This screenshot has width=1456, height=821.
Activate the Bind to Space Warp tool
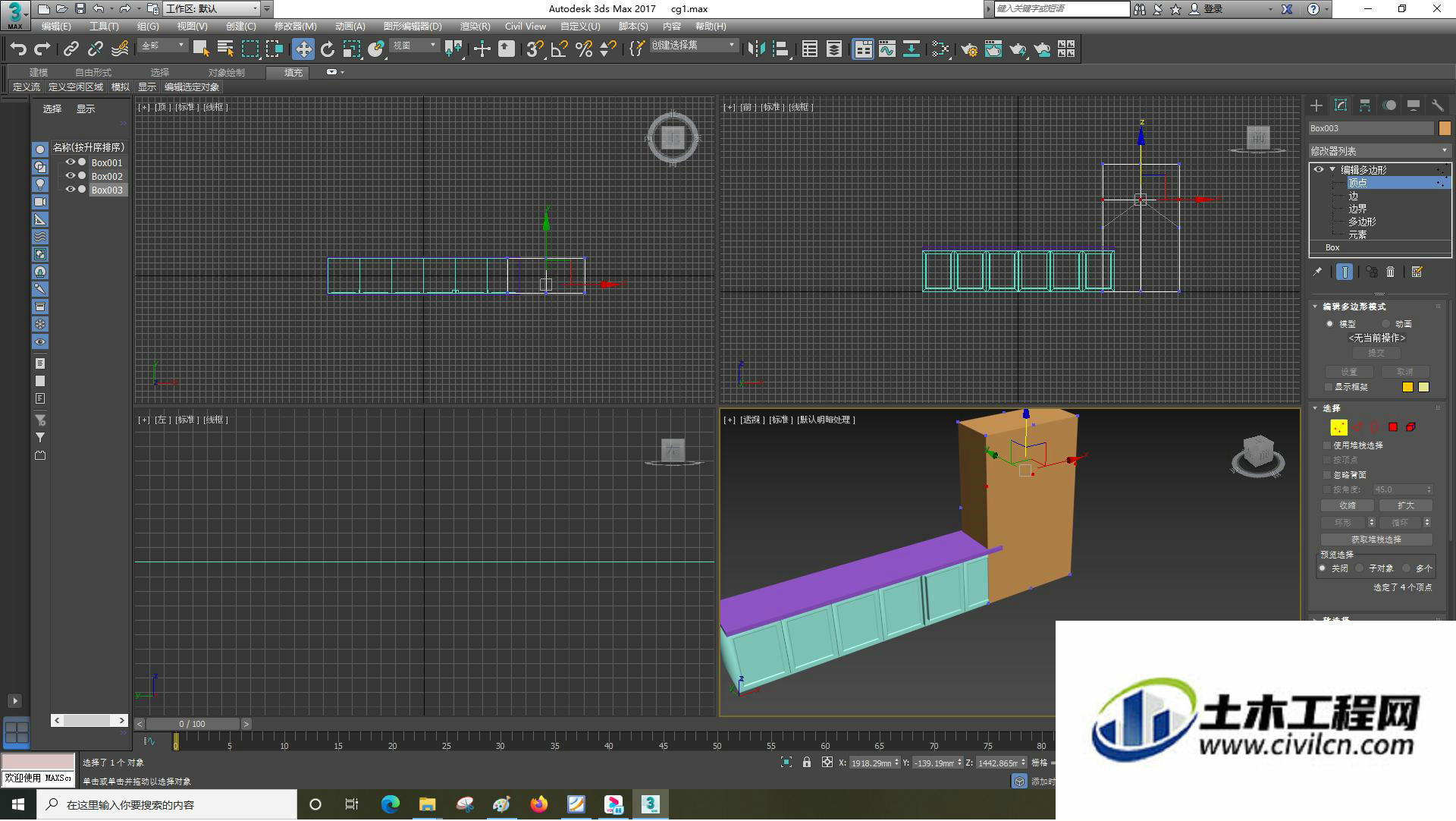[x=120, y=49]
